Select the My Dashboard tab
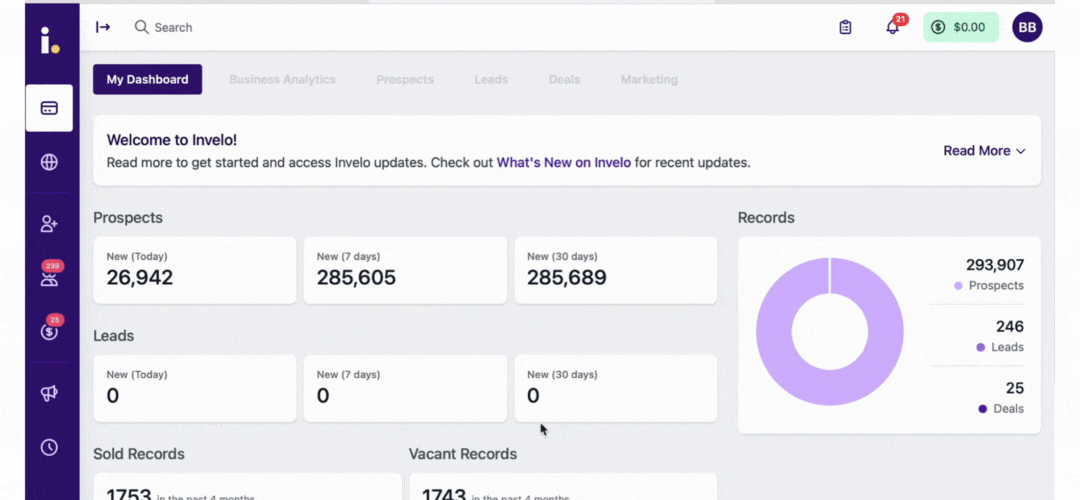 [147, 79]
